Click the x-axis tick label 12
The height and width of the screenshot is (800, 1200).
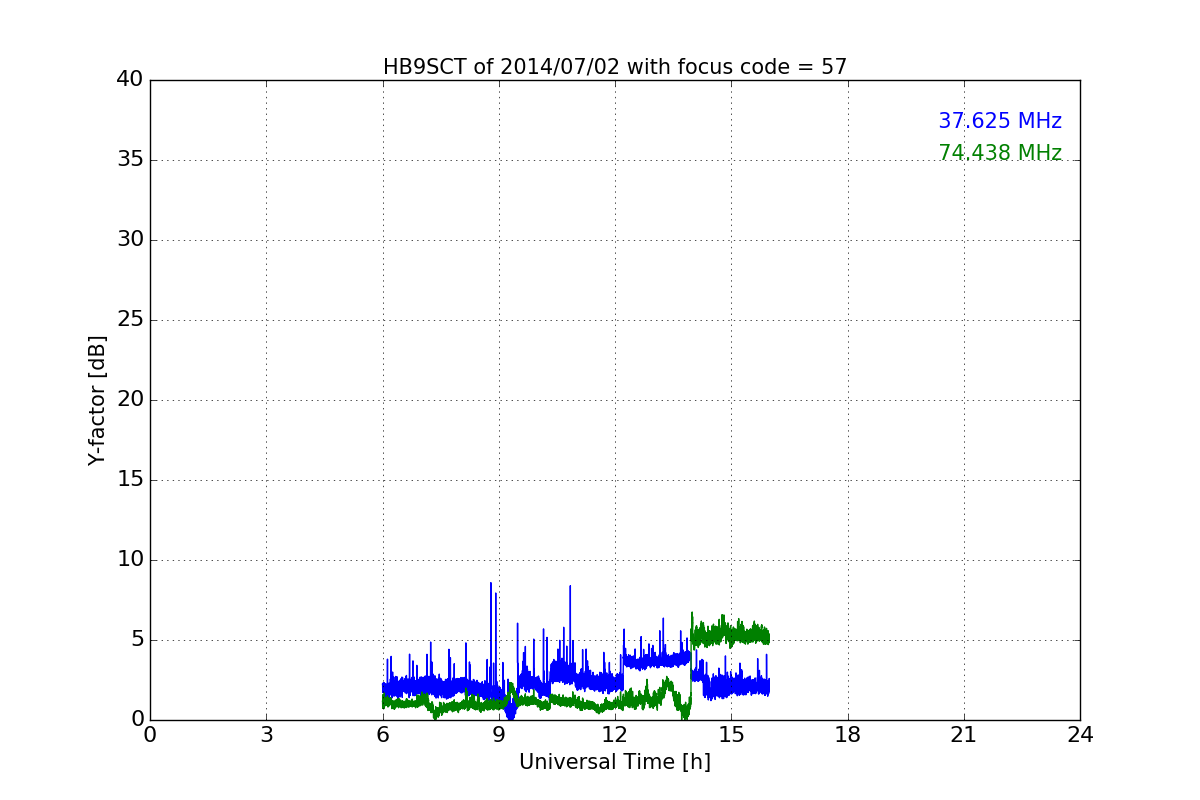point(615,734)
